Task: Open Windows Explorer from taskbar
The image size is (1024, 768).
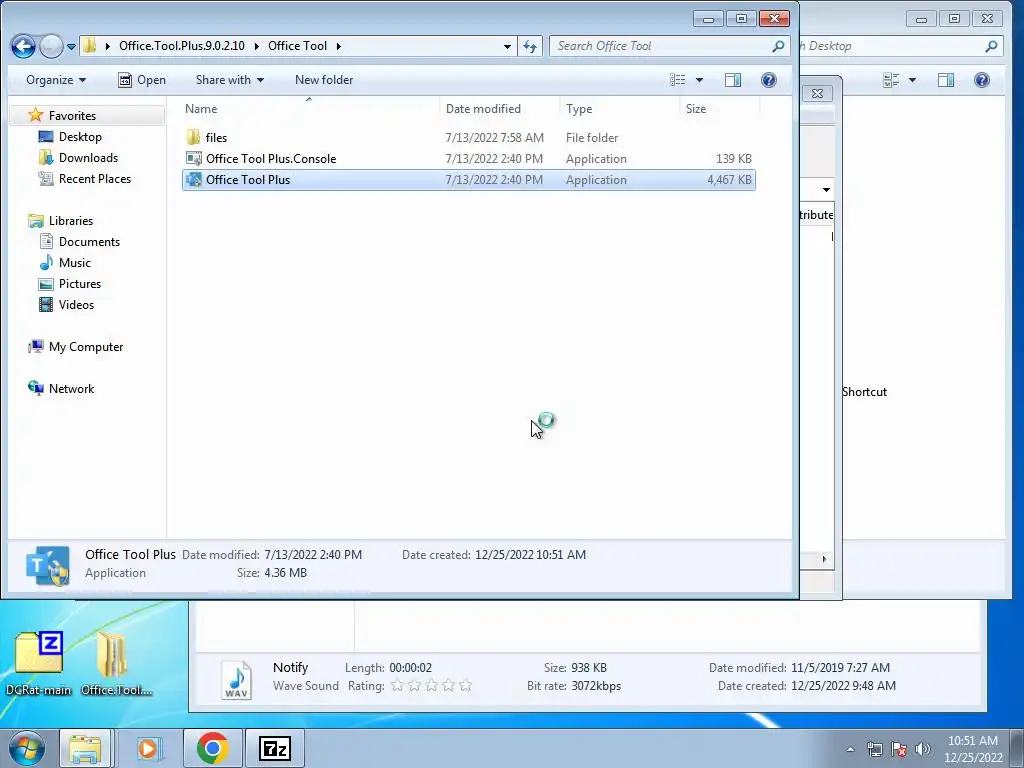Action: pos(85,748)
